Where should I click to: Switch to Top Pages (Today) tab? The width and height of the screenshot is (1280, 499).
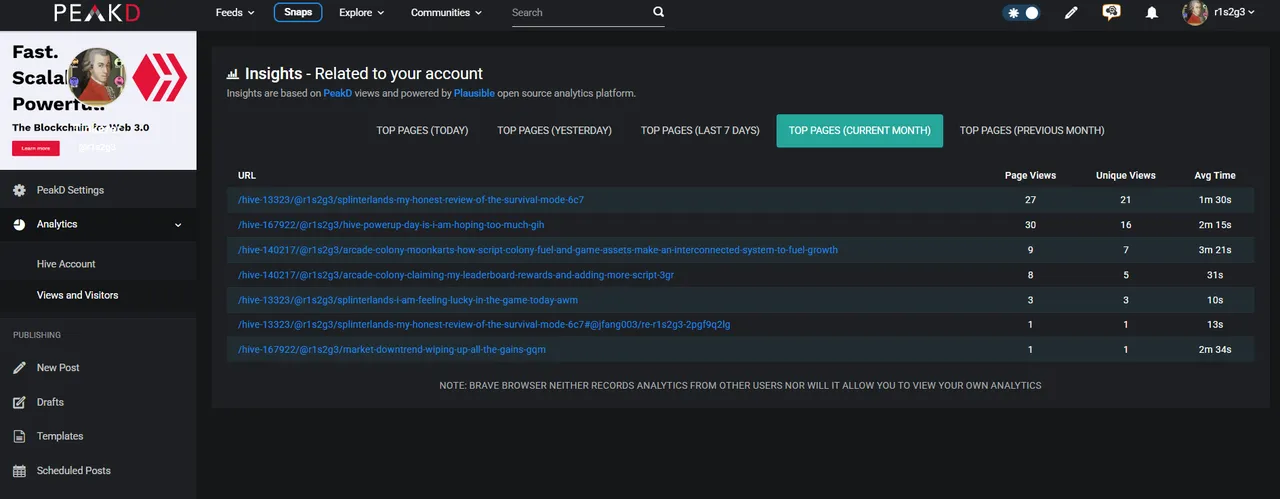point(422,130)
